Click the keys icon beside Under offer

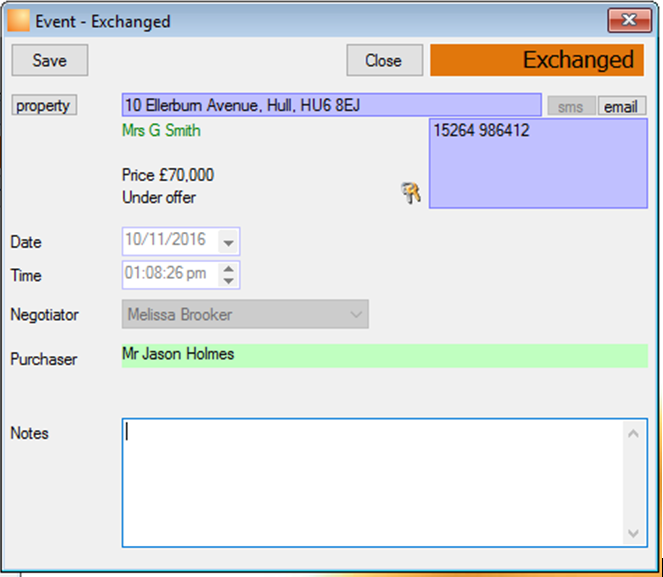point(411,193)
